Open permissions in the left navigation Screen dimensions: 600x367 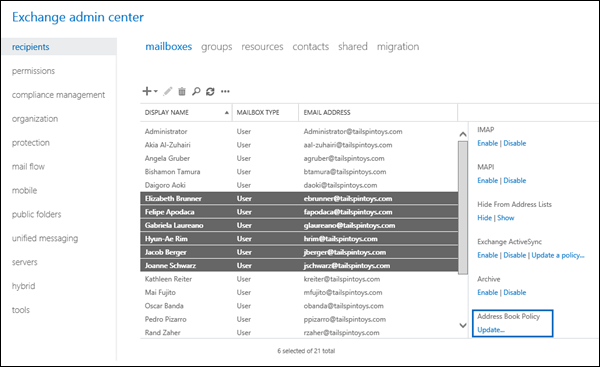33,71
